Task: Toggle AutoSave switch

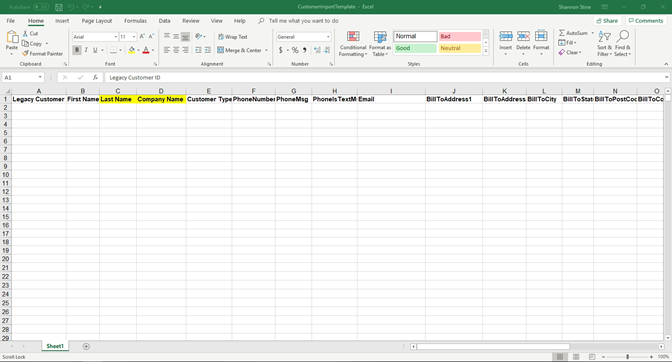Action: (x=41, y=7)
